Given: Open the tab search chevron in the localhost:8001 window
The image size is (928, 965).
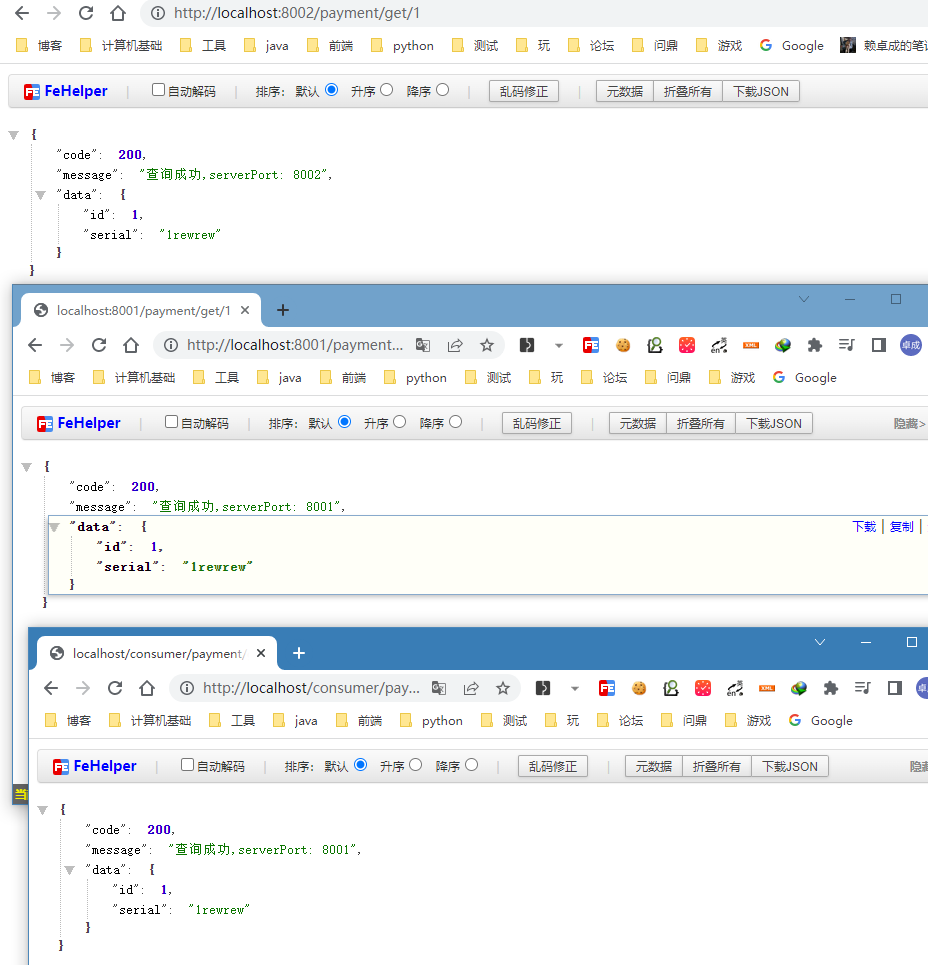Looking at the screenshot, I should [x=804, y=299].
